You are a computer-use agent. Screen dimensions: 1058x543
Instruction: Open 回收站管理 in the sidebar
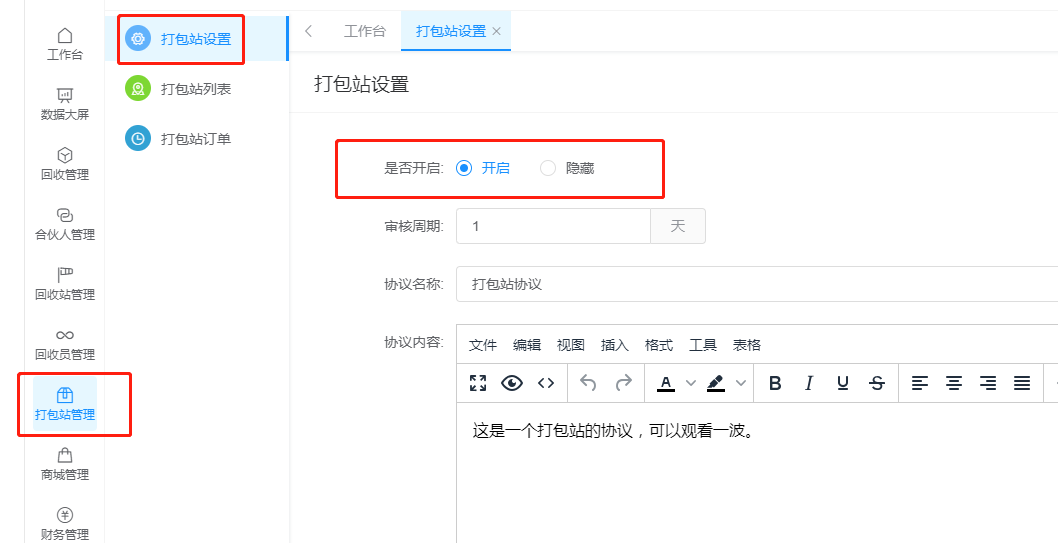click(x=65, y=285)
